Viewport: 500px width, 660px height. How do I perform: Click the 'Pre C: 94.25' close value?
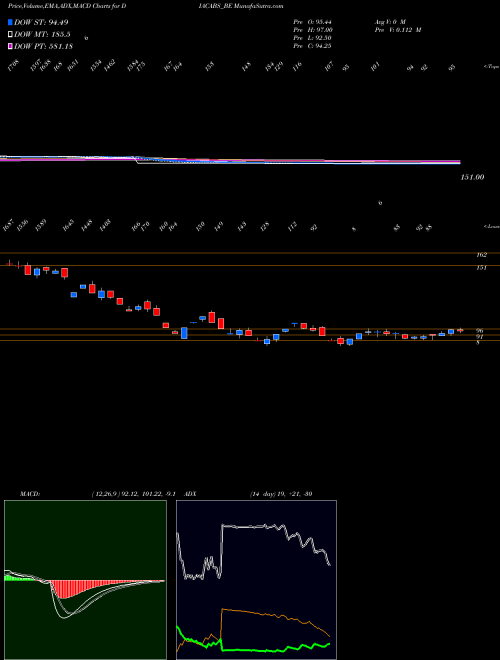(x=313, y=46)
